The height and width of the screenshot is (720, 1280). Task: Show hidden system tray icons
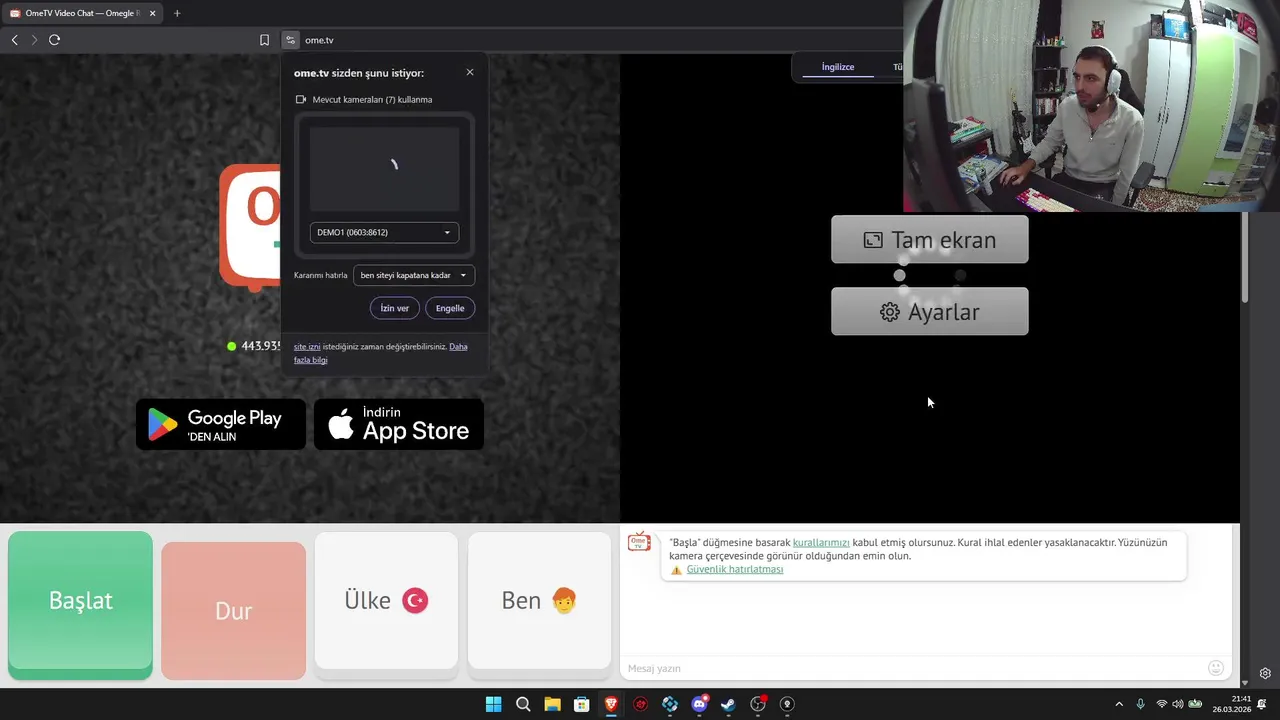pos(1119,704)
